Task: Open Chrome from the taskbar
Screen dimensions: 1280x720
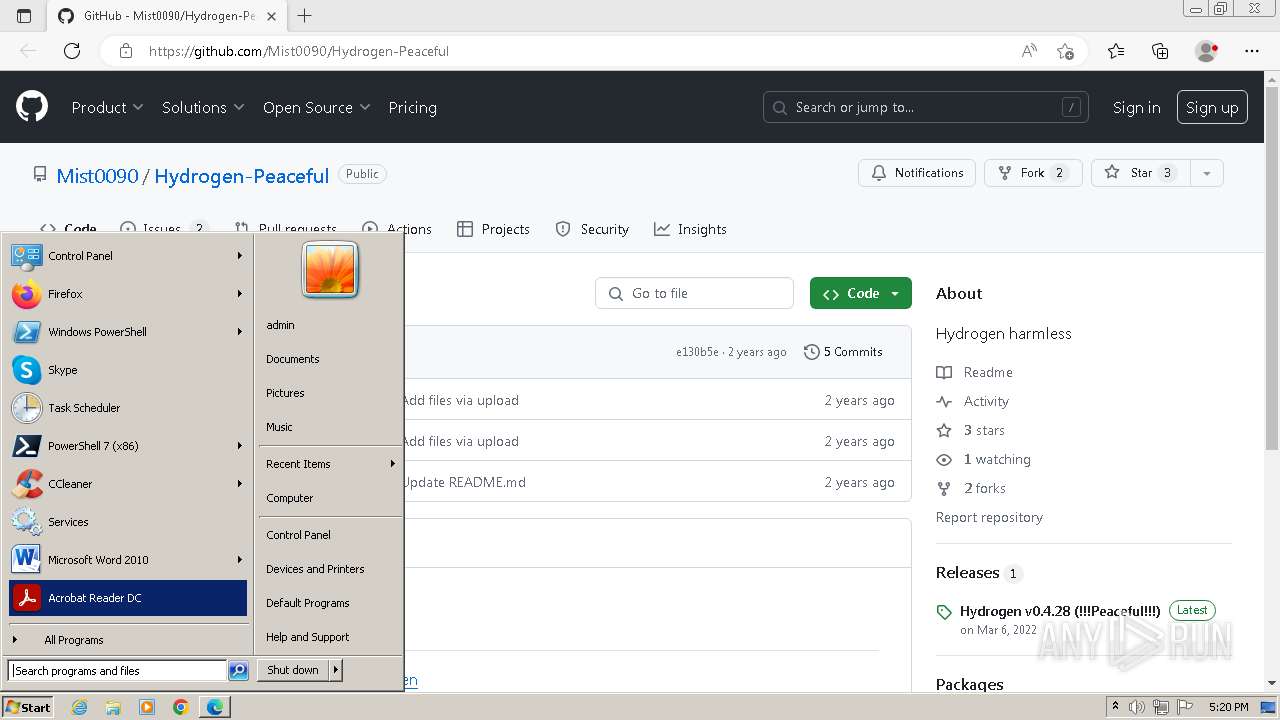Action: coord(180,707)
